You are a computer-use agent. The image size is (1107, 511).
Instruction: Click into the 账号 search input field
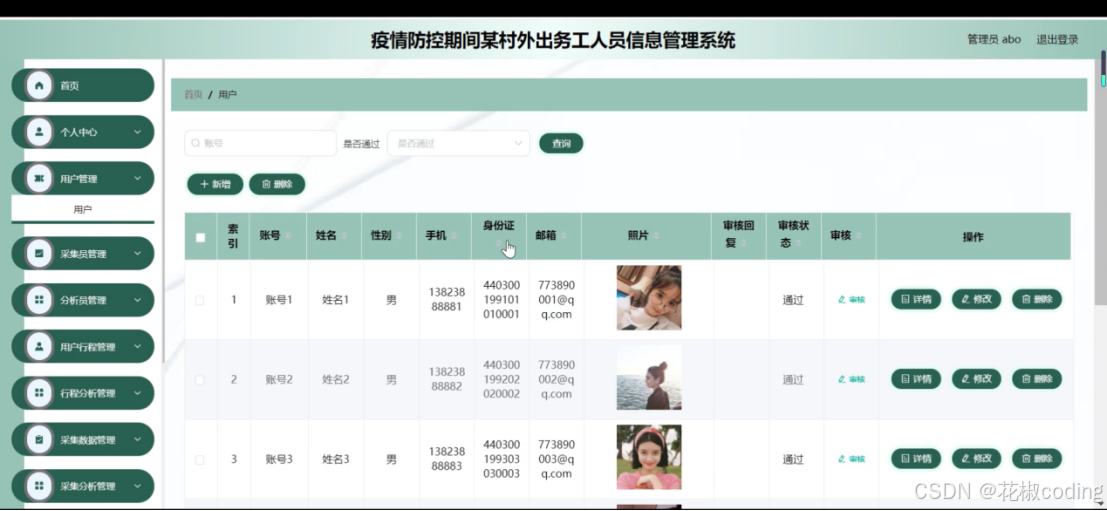[x=261, y=143]
